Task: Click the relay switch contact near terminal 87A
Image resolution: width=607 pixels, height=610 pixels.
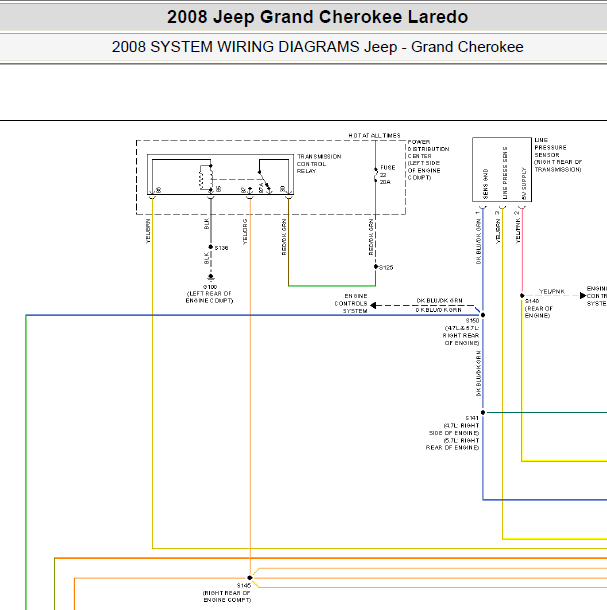Action: click(264, 181)
